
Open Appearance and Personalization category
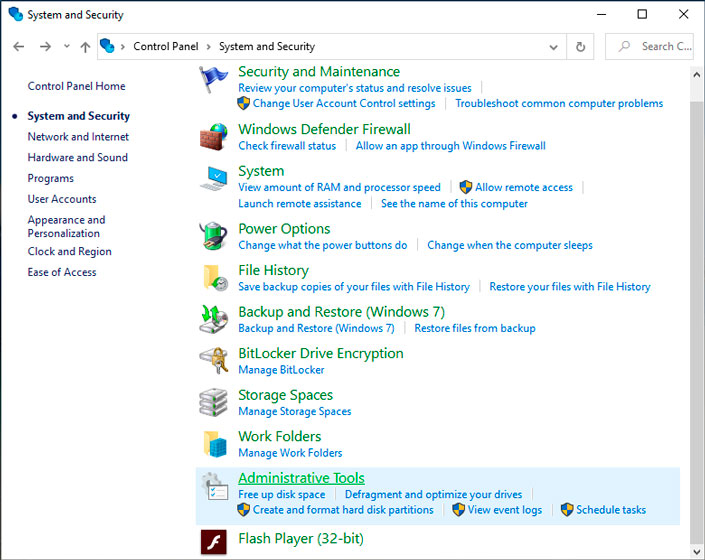coord(67,227)
